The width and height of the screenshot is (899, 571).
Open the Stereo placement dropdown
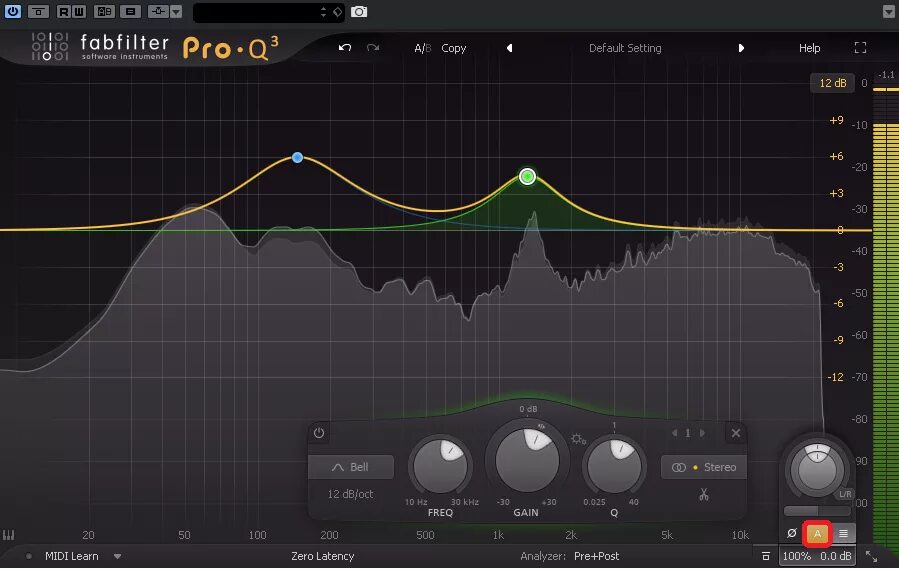[703, 467]
